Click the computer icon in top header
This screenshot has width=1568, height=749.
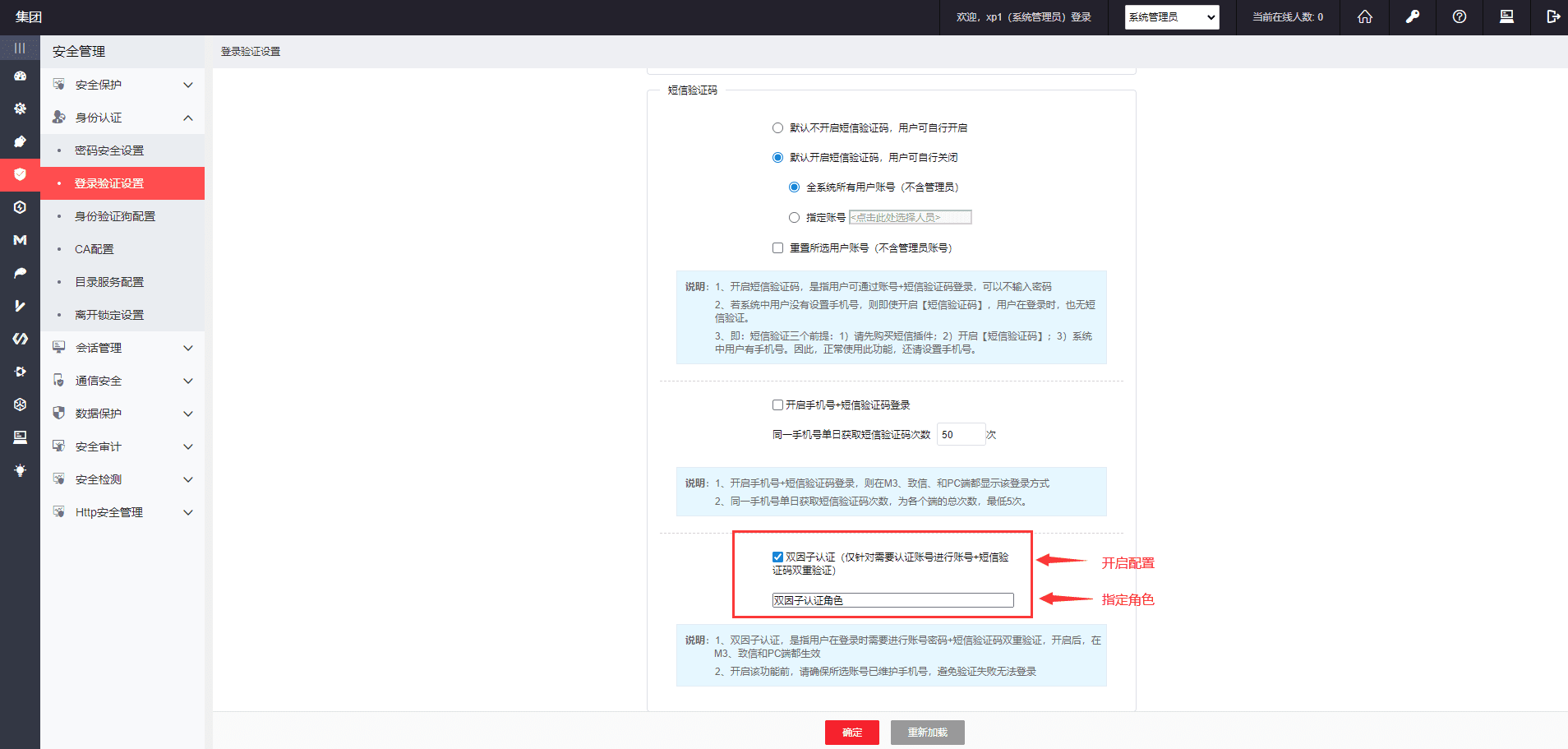tap(1506, 16)
